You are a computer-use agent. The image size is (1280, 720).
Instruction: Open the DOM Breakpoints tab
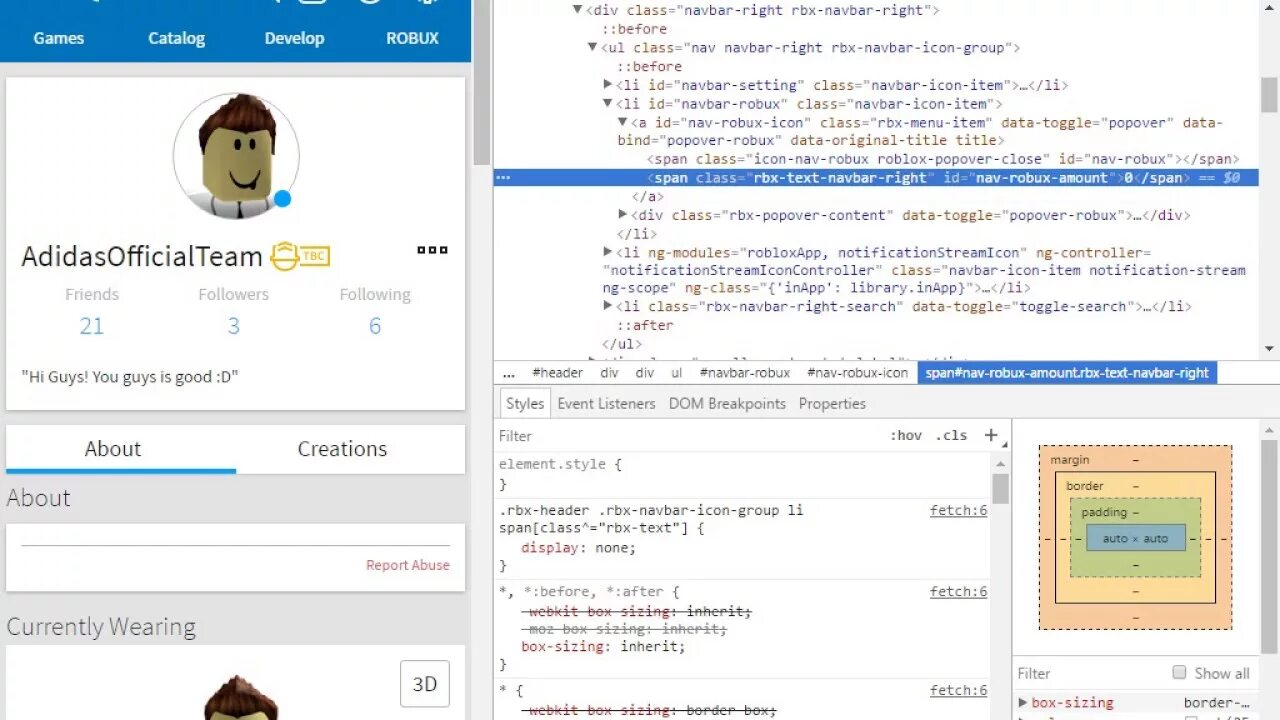tap(727, 404)
